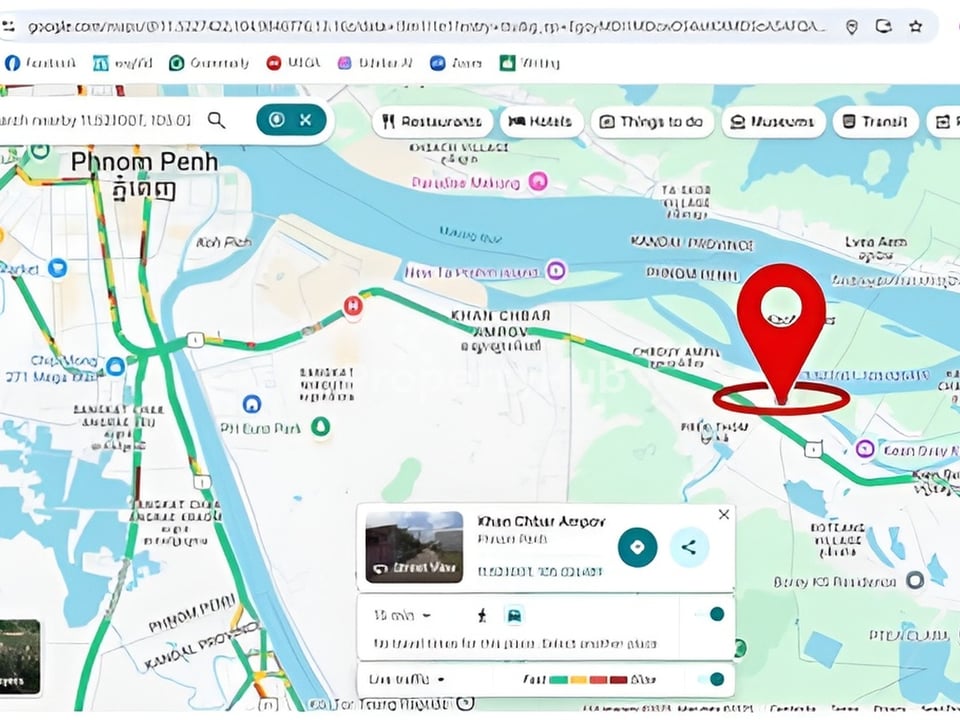This screenshot has height=720, width=960.
Task: Click the Phnom Penh city label
Action: (144, 163)
